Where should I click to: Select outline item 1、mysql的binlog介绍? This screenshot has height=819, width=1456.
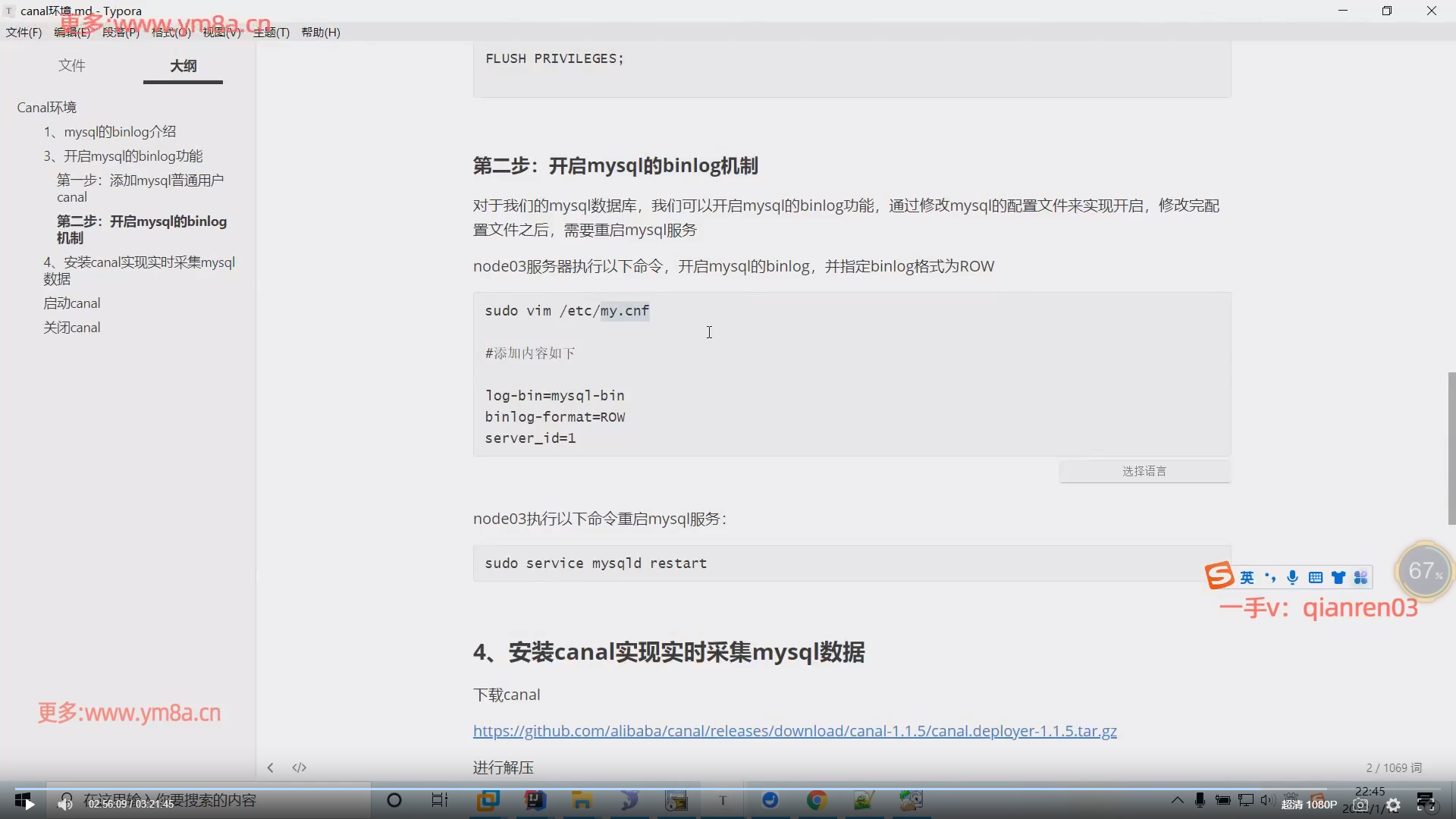click(110, 132)
